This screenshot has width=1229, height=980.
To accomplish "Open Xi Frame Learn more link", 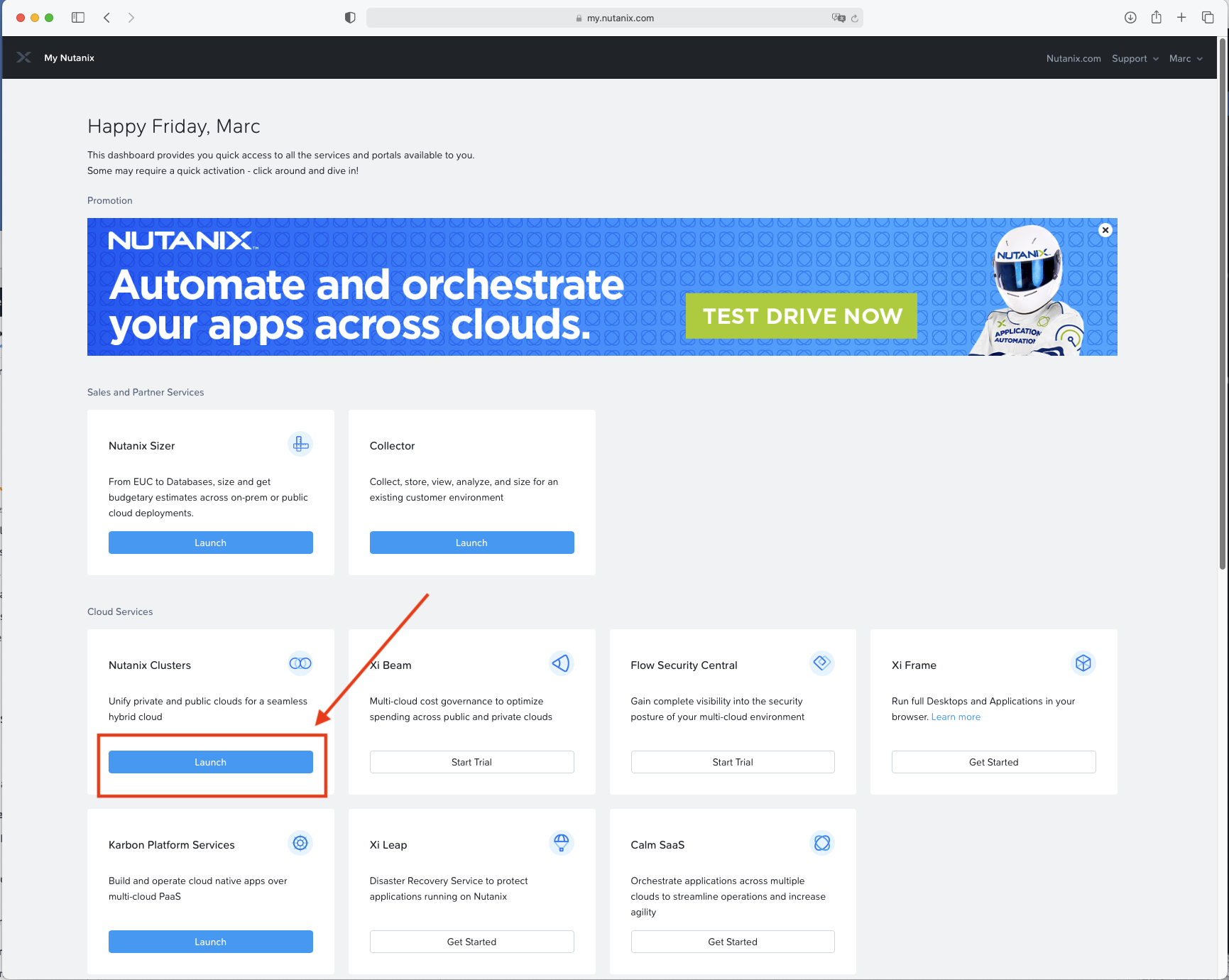I will point(956,717).
